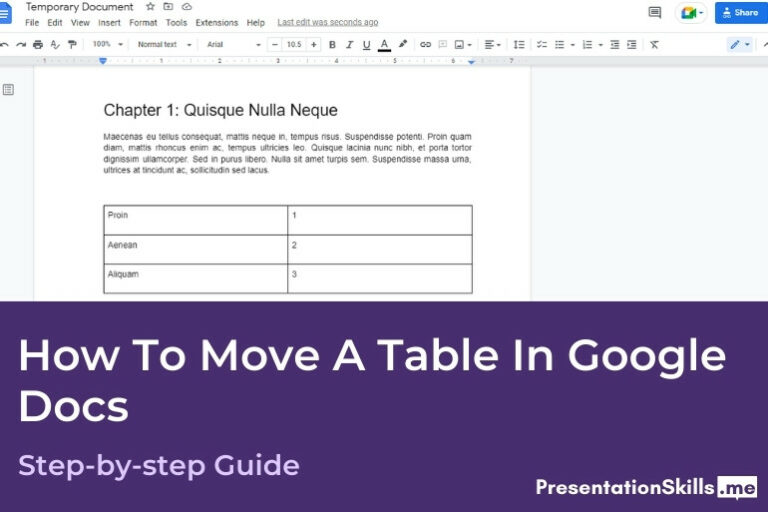This screenshot has height=512, width=768.
Task: Click the table cell containing 2
Action: pos(380,250)
